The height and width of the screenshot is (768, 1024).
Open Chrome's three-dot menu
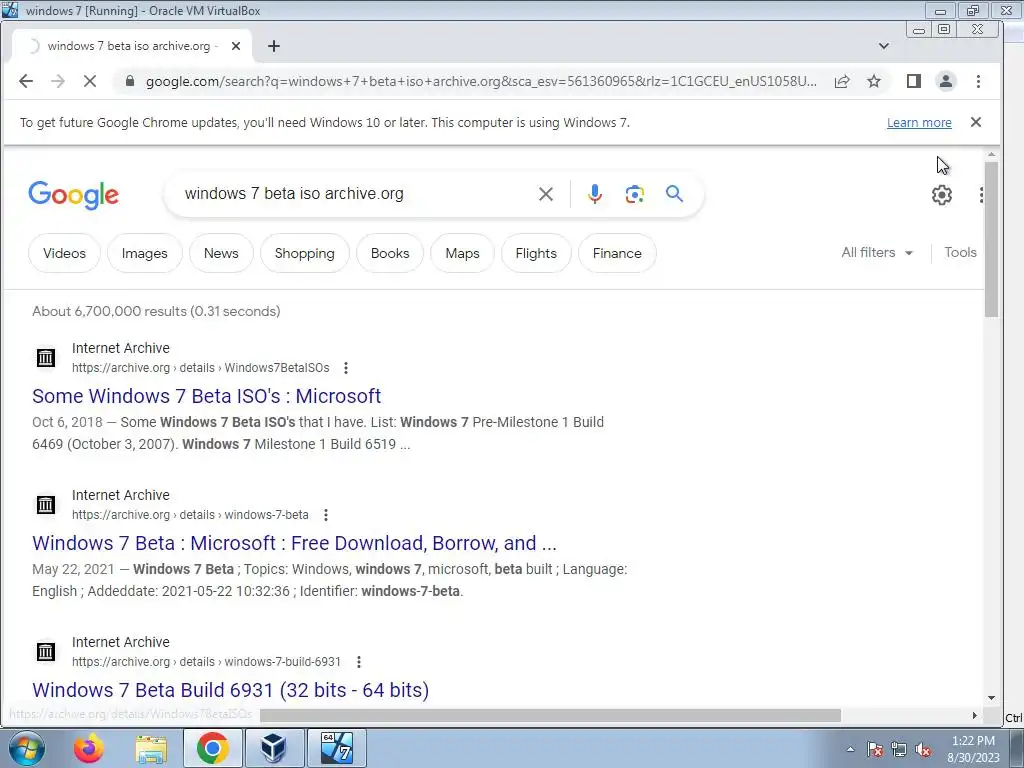click(x=978, y=81)
